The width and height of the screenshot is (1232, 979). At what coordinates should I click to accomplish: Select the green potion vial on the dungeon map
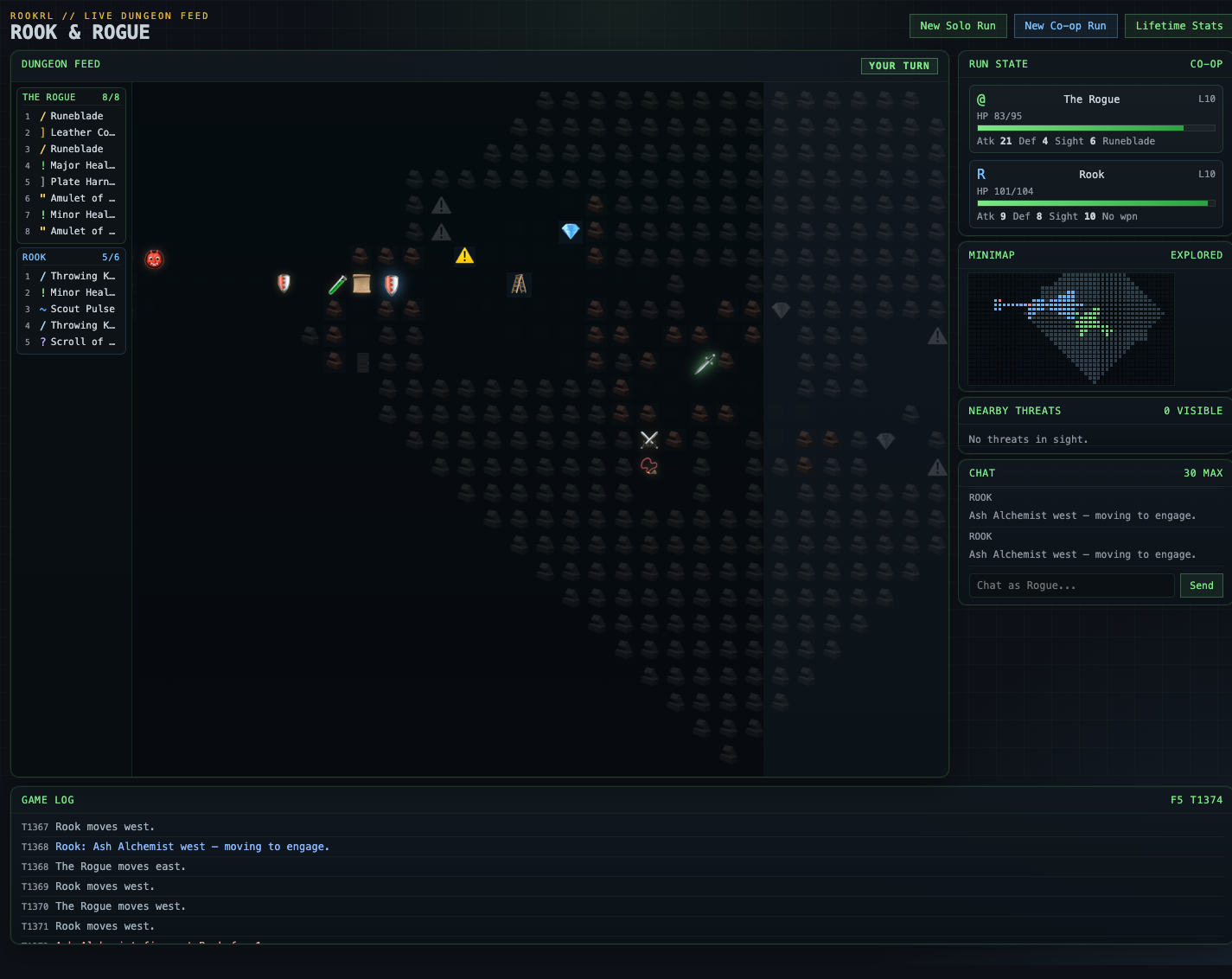click(337, 284)
